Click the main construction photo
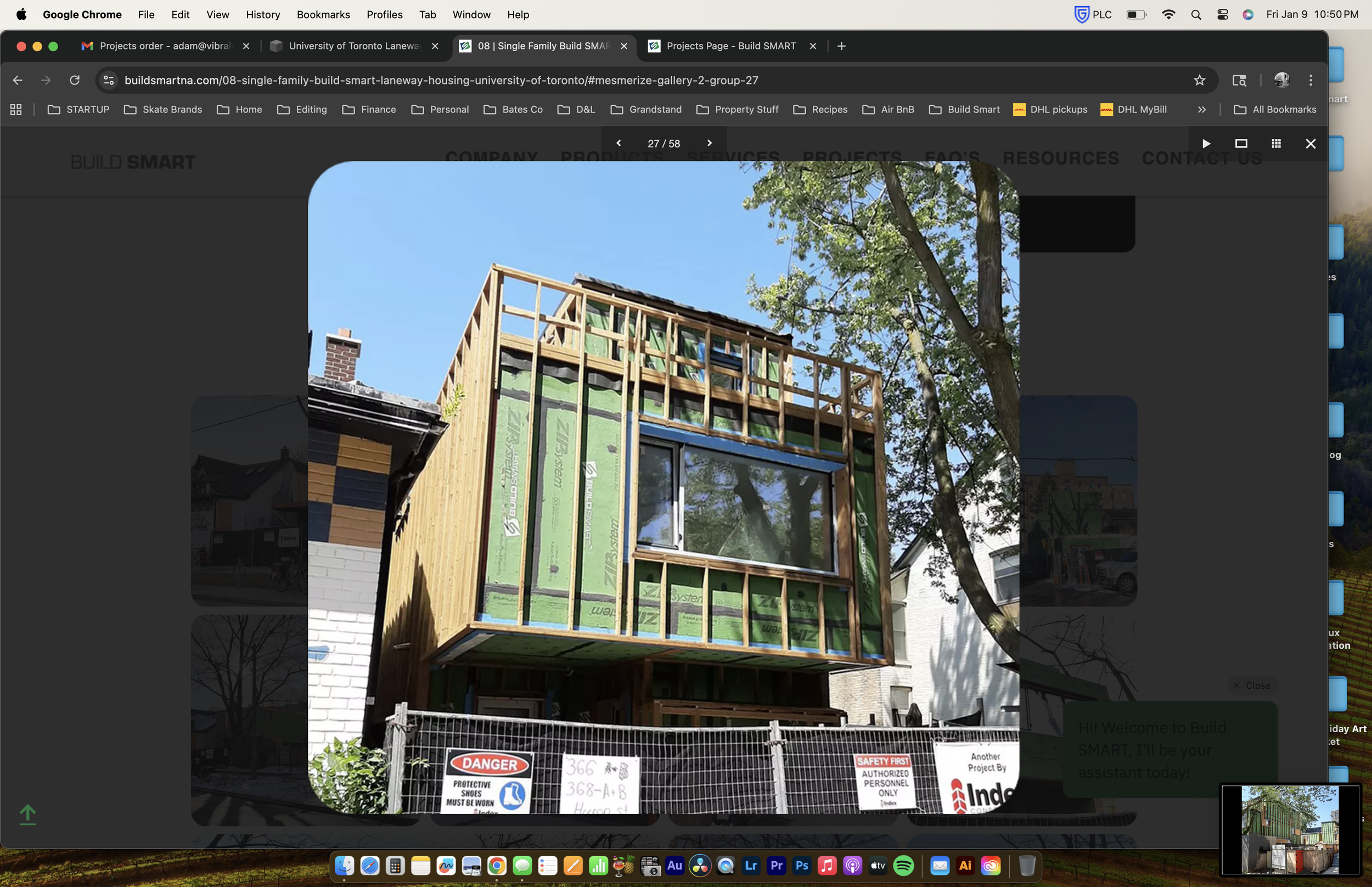 [663, 487]
